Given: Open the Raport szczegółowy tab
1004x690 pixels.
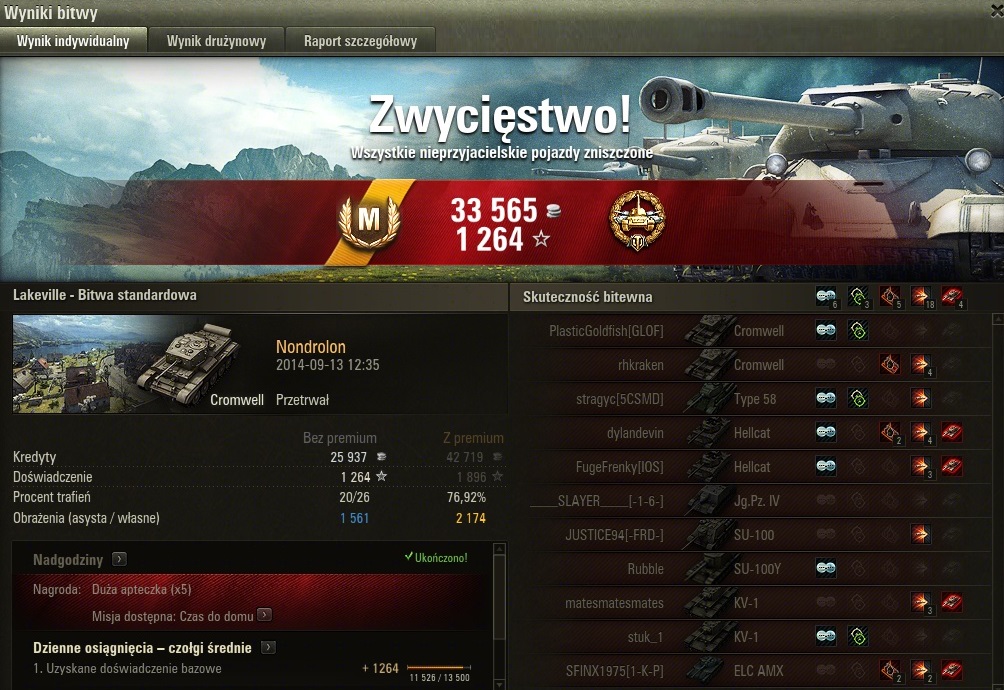Looking at the screenshot, I should [x=360, y=40].
